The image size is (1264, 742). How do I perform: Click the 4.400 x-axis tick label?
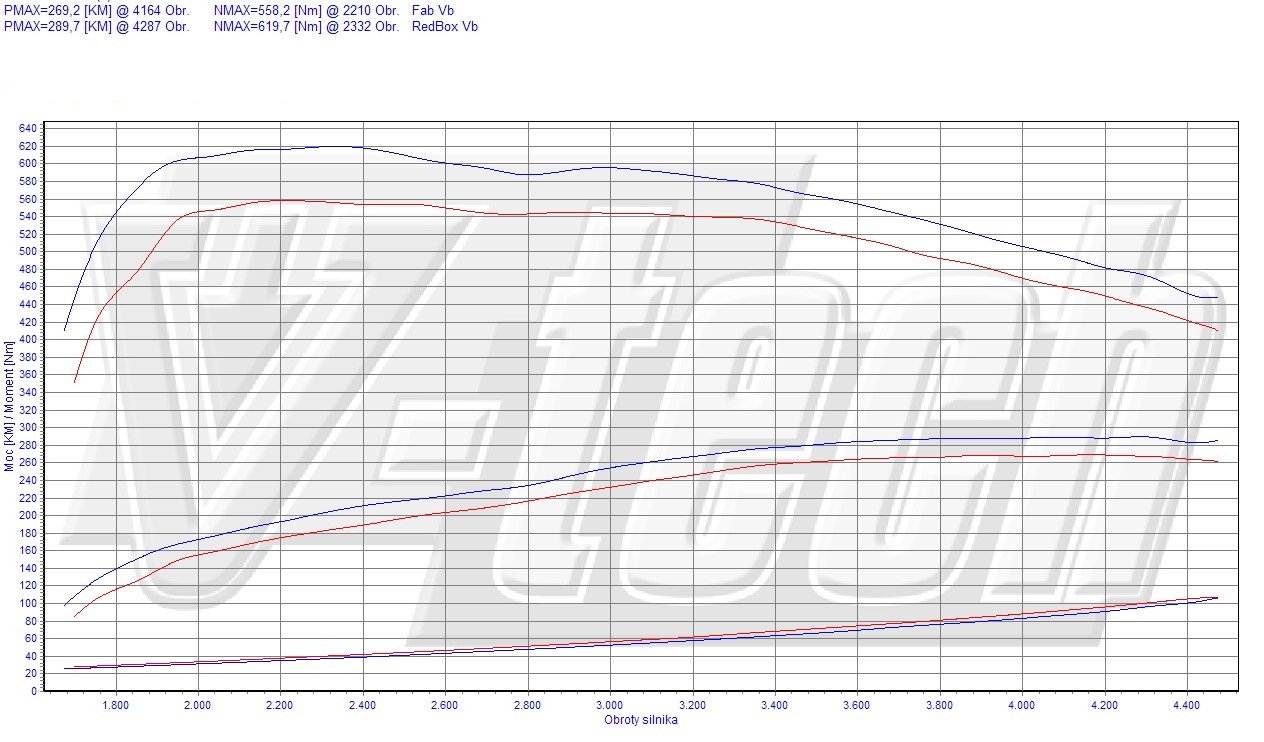coord(1187,706)
